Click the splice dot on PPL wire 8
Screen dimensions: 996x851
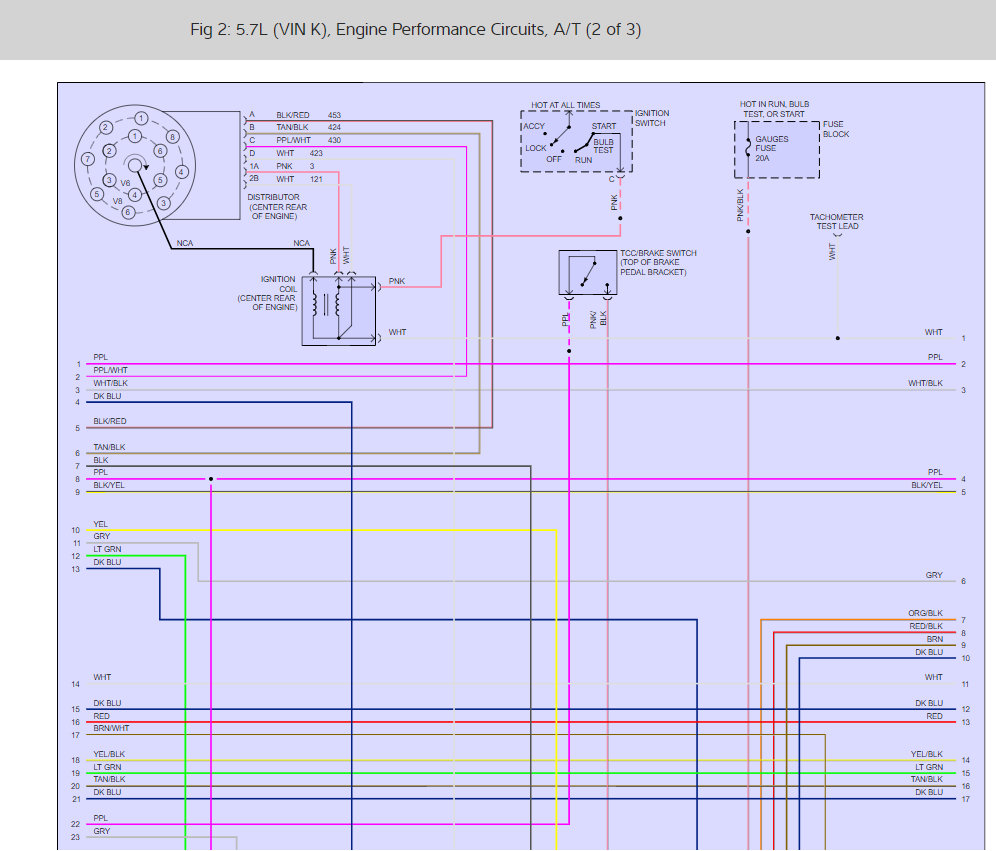pyautogui.click(x=211, y=479)
